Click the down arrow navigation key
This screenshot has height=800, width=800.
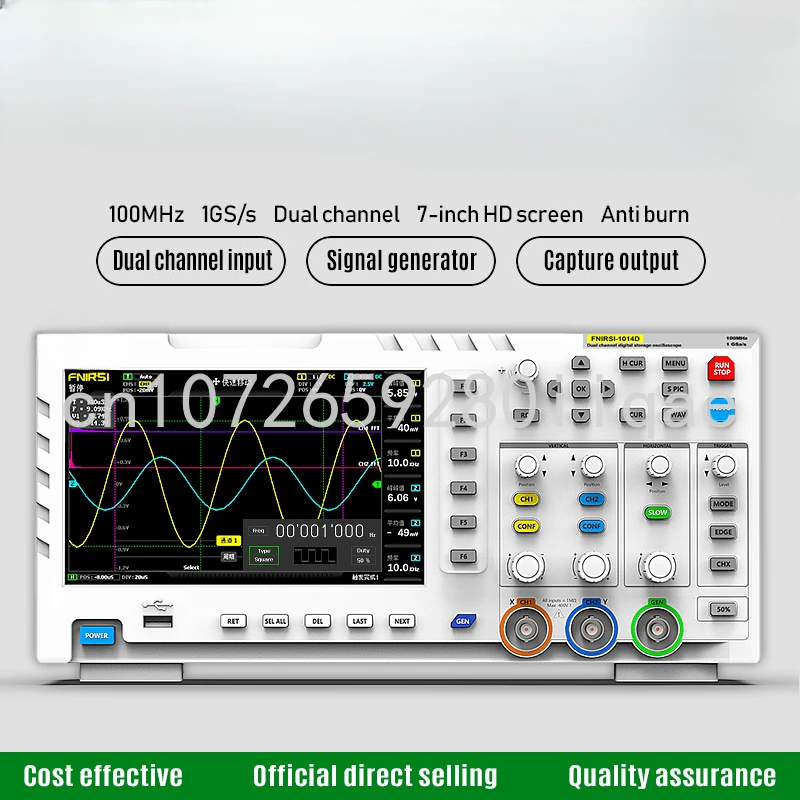pos(581,415)
